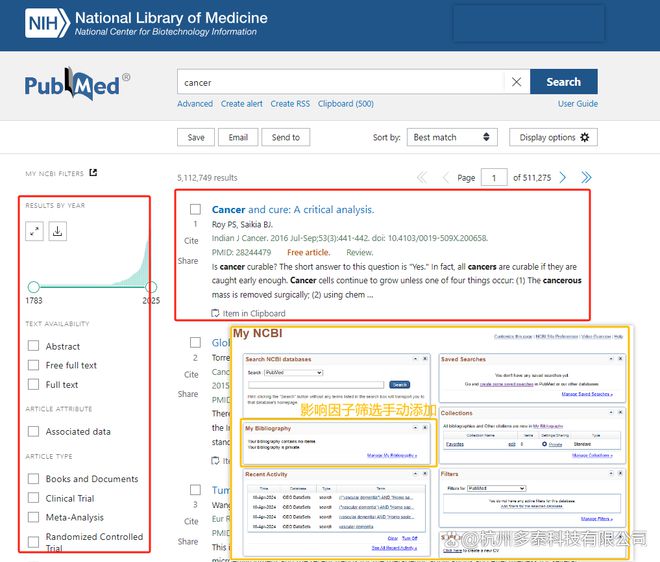Collapse the Filters panel in My NCBI
Image resolution: width=660 pixels, height=562 pixels.
(611, 474)
